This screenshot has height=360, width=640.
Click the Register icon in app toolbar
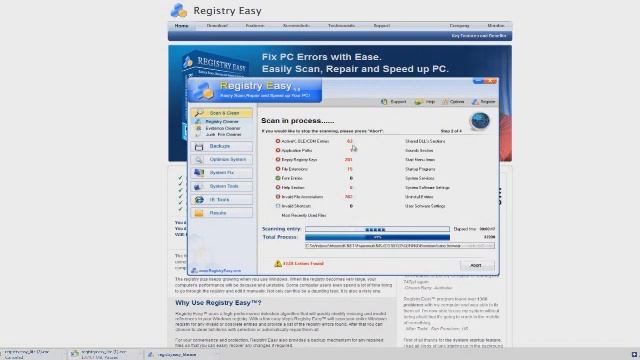click(x=476, y=102)
